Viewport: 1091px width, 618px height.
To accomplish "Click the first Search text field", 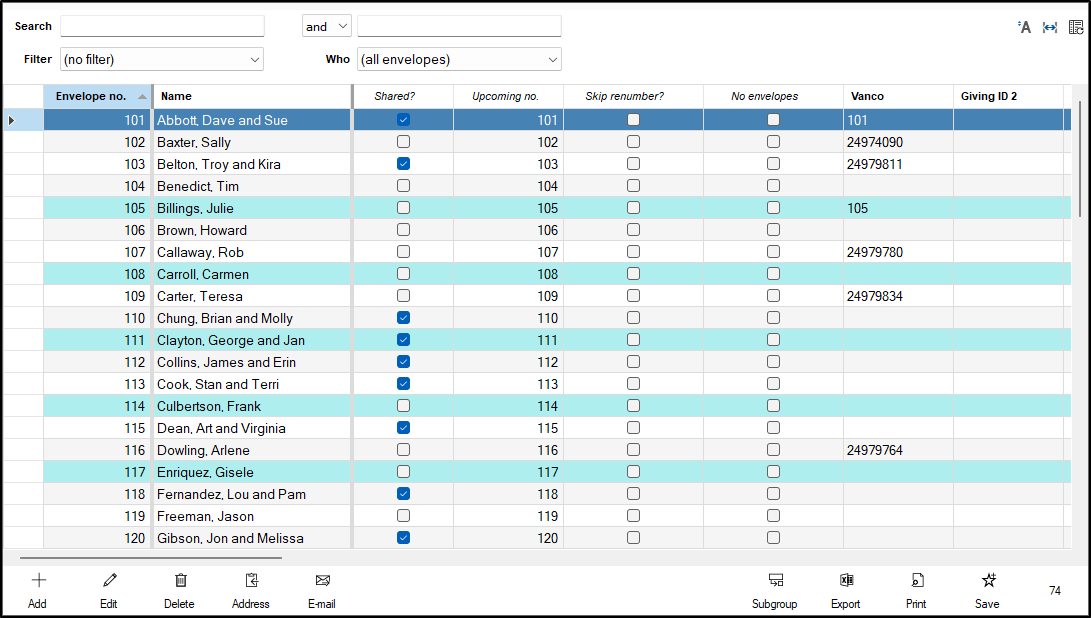I will [x=162, y=27].
